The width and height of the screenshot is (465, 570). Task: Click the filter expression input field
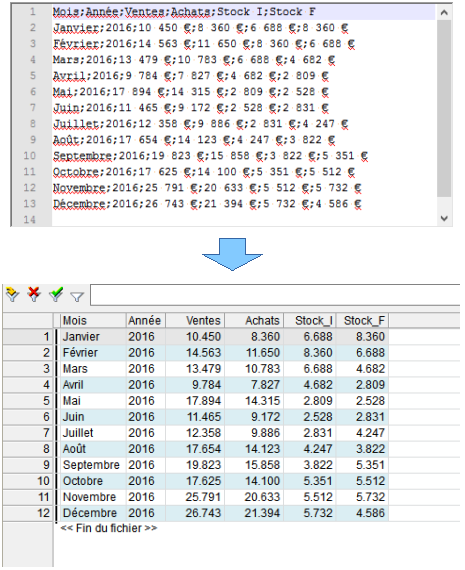[x=275, y=295]
